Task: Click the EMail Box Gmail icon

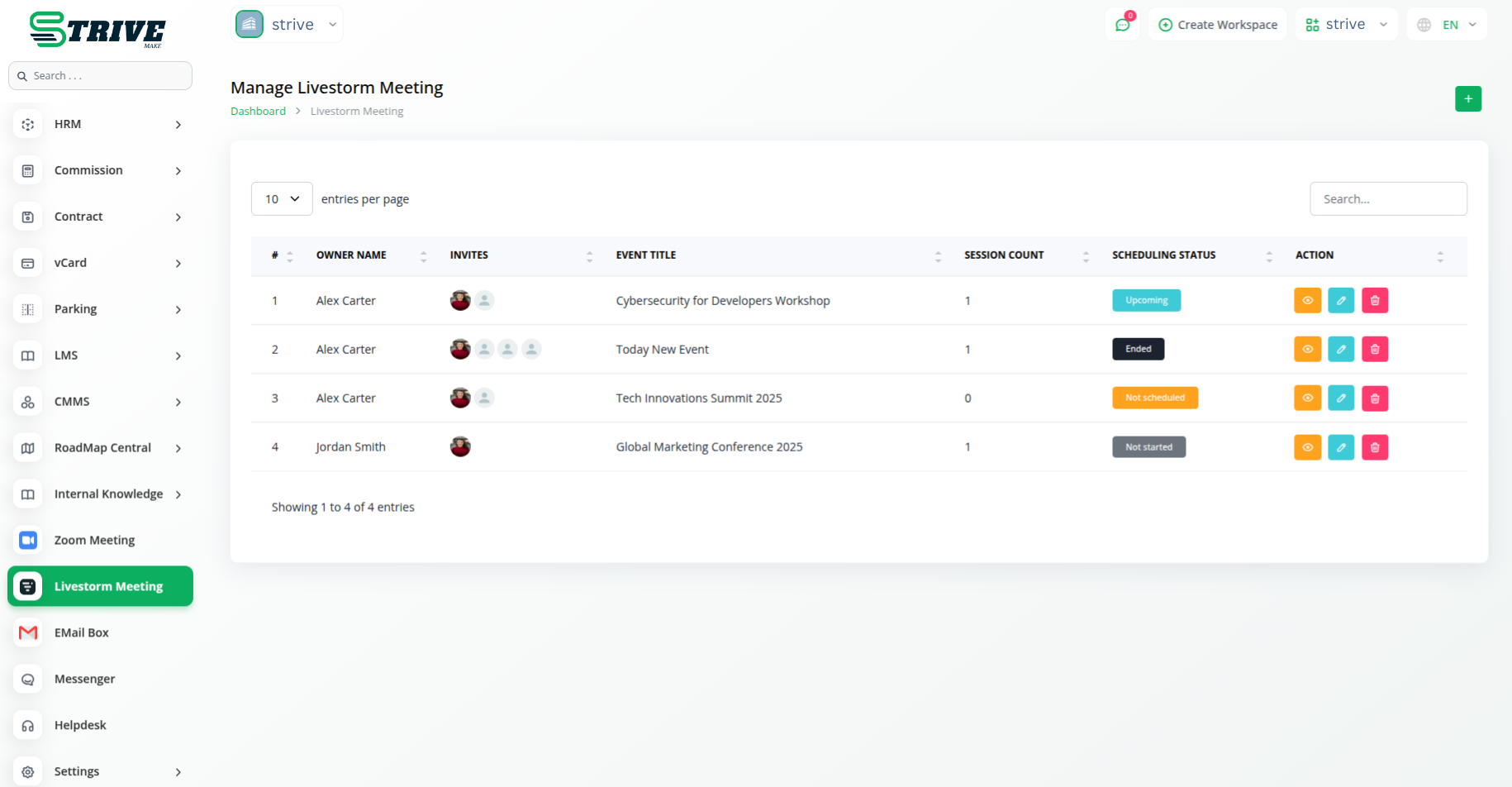Action: [28, 633]
